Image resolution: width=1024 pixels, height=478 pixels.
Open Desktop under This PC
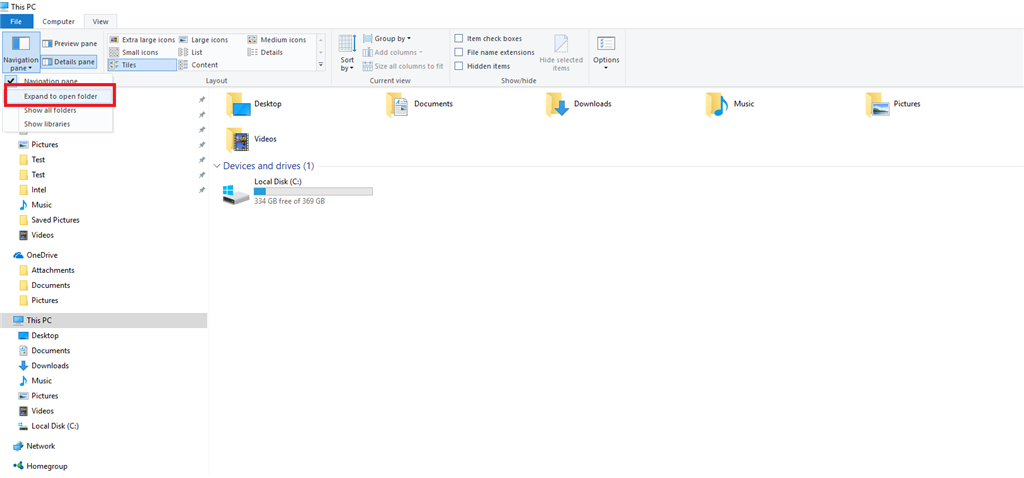click(x=45, y=336)
